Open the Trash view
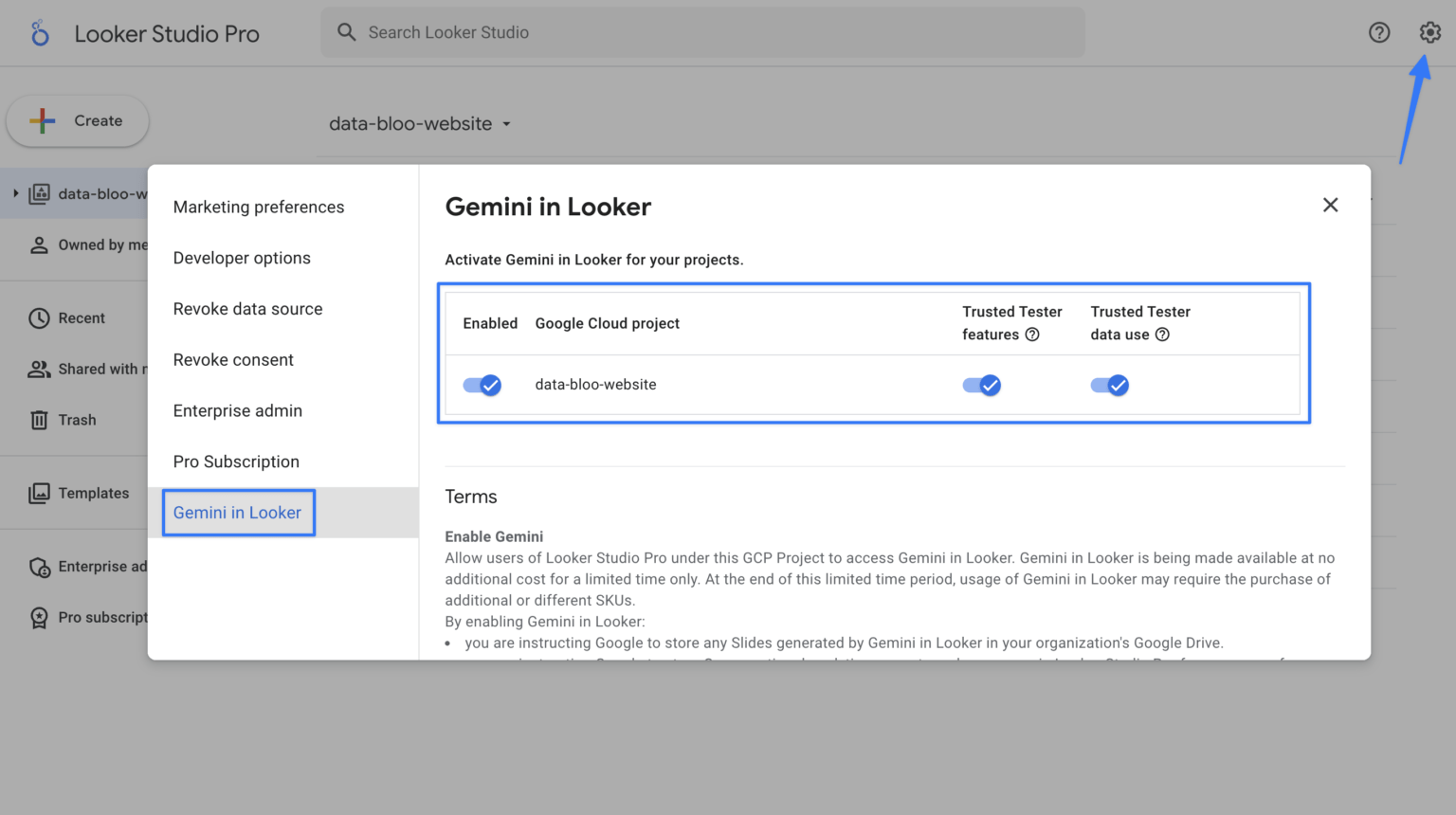 coord(39,420)
